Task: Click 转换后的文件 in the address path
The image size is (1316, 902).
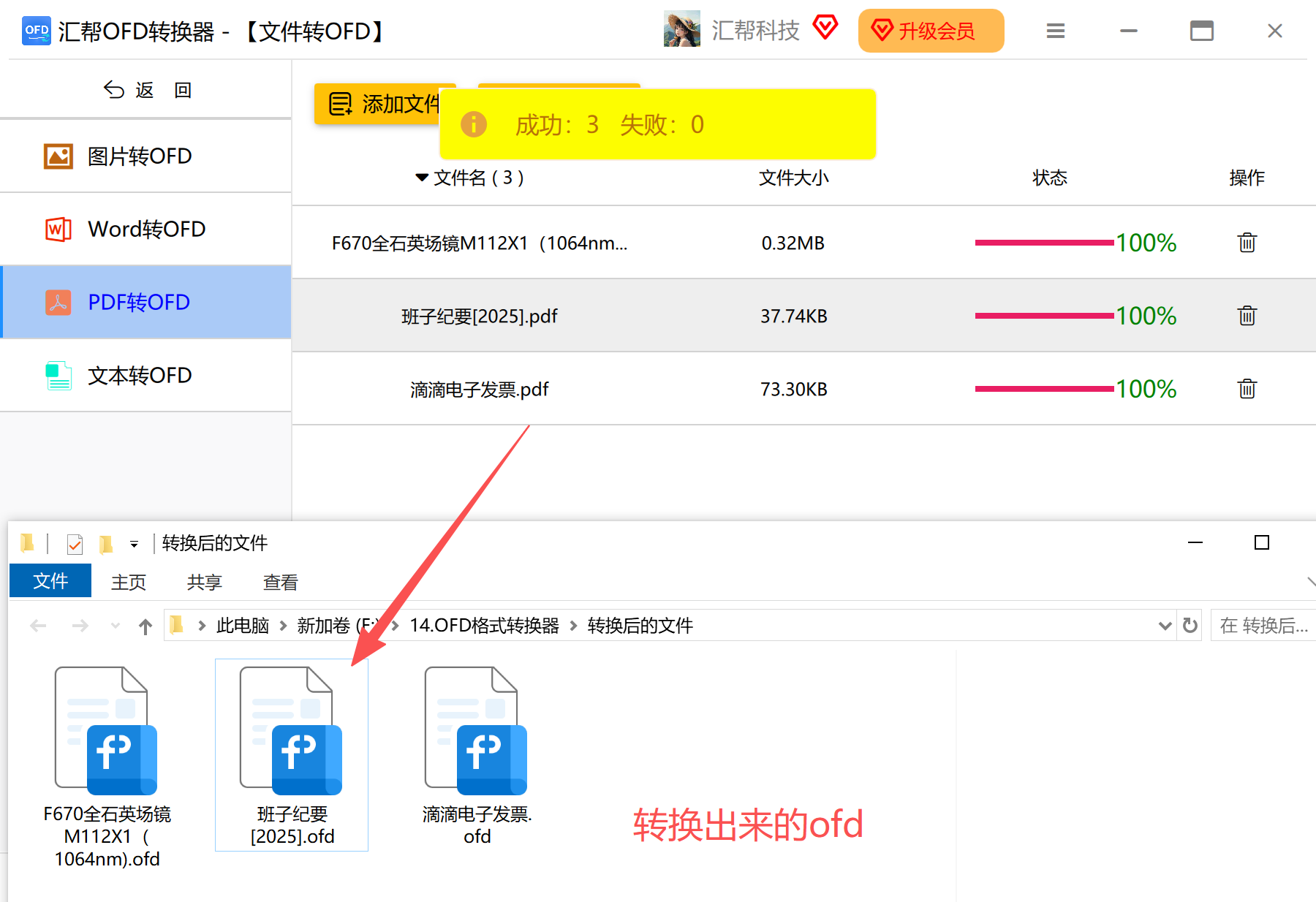Action: [640, 626]
